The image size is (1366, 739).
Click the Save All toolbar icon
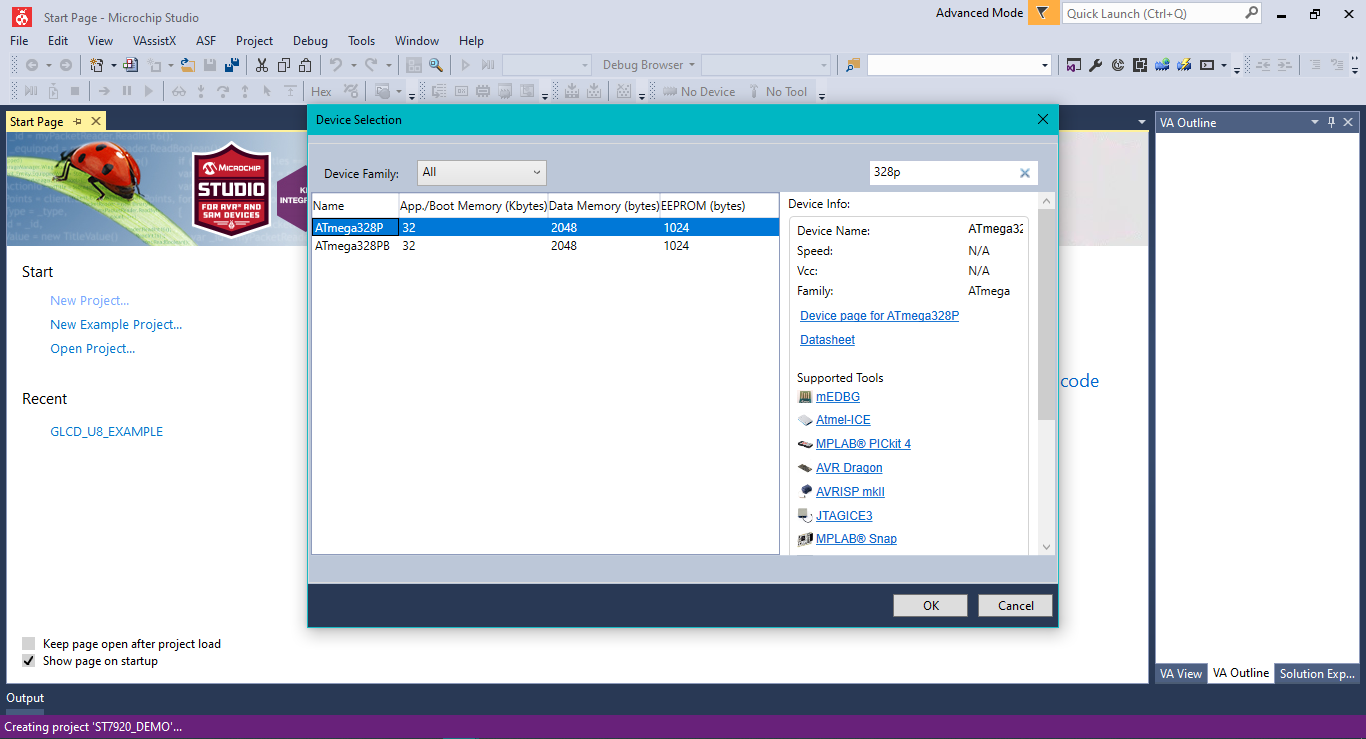(x=232, y=65)
